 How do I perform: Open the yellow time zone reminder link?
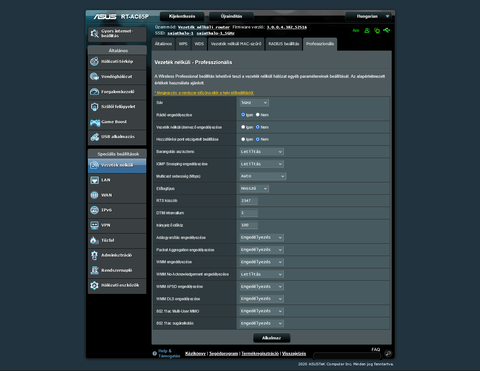click(x=204, y=93)
